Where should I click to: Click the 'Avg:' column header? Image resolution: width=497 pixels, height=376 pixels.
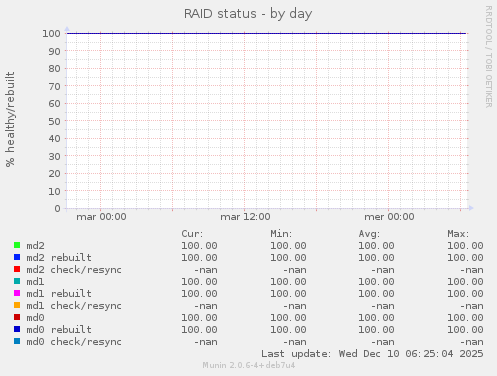(369, 234)
